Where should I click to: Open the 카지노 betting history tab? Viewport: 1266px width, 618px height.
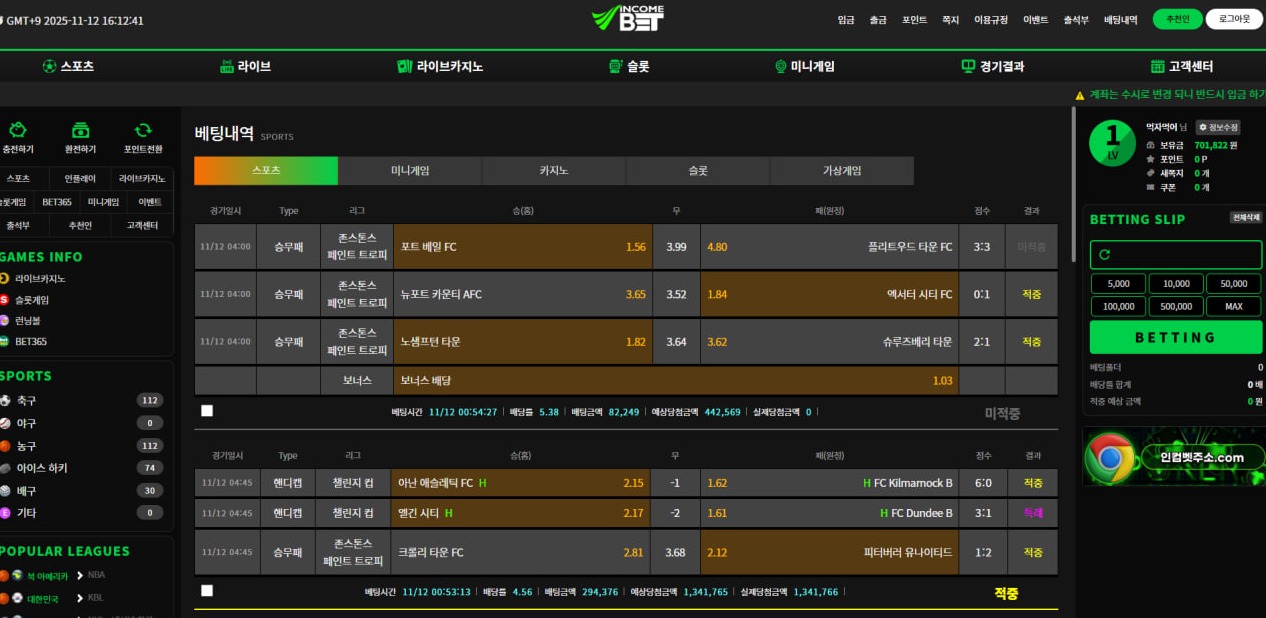[554, 171]
